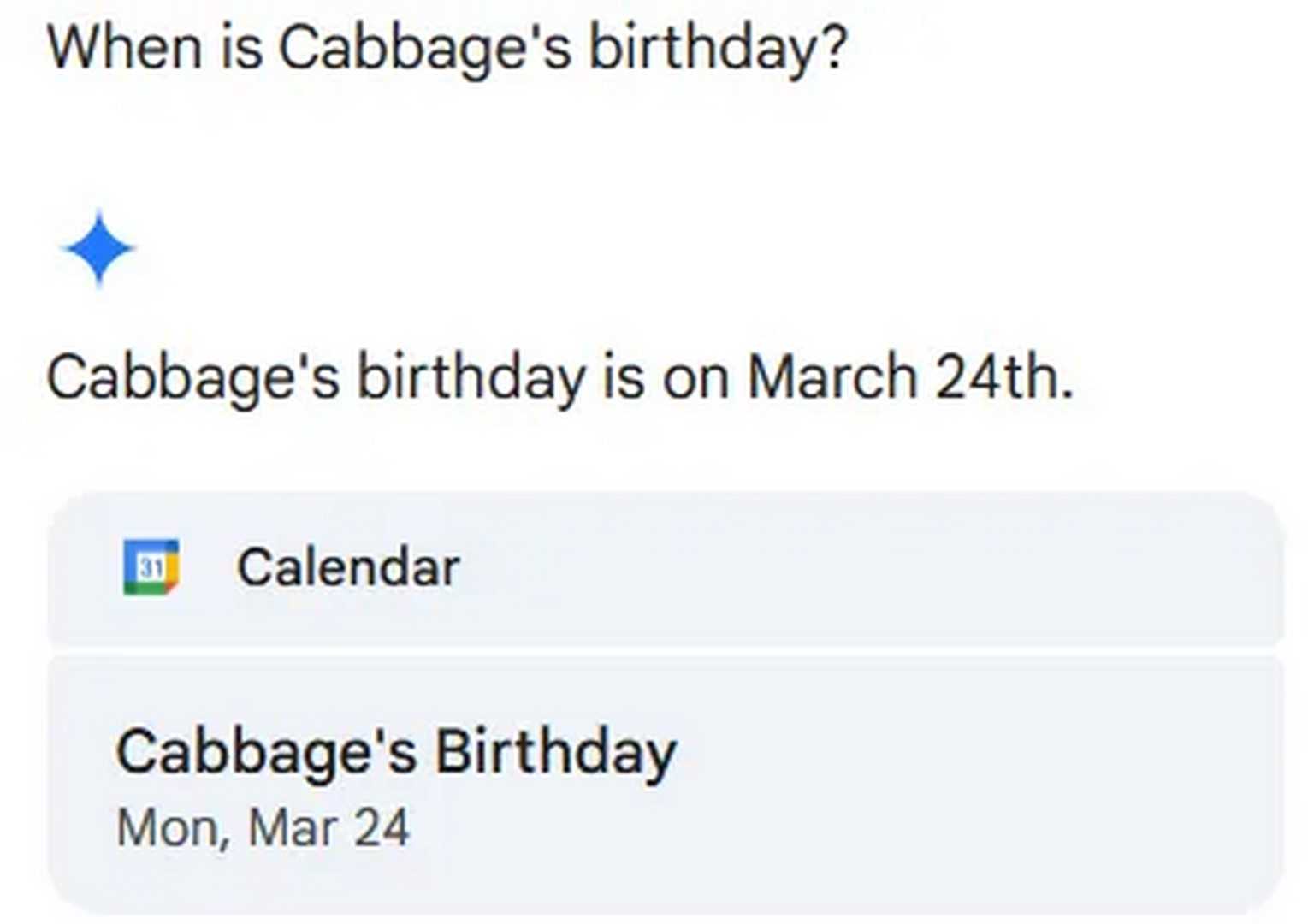
Task: Click "Mon," in the event date line
Action: [173, 829]
